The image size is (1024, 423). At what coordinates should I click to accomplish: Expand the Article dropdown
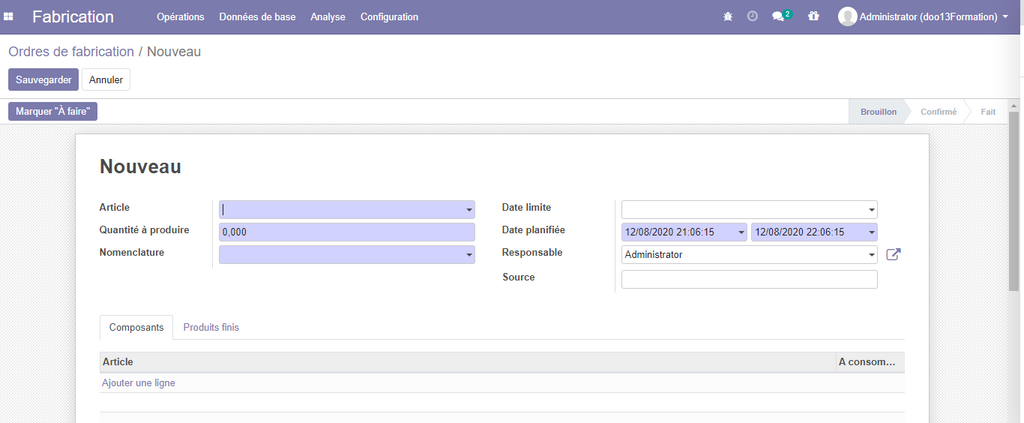[x=468, y=210]
